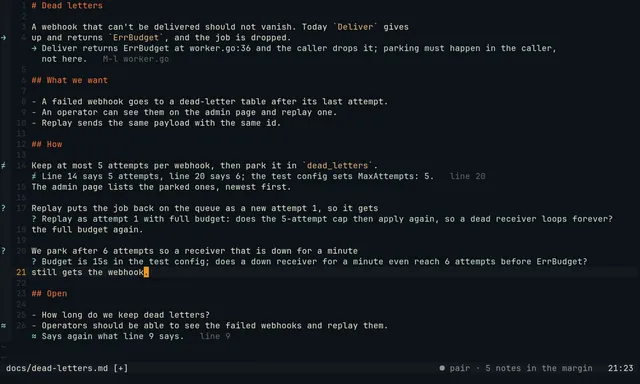Follow the 'line 9' reference hint
Screen dimensions: 640x384
point(215,336)
